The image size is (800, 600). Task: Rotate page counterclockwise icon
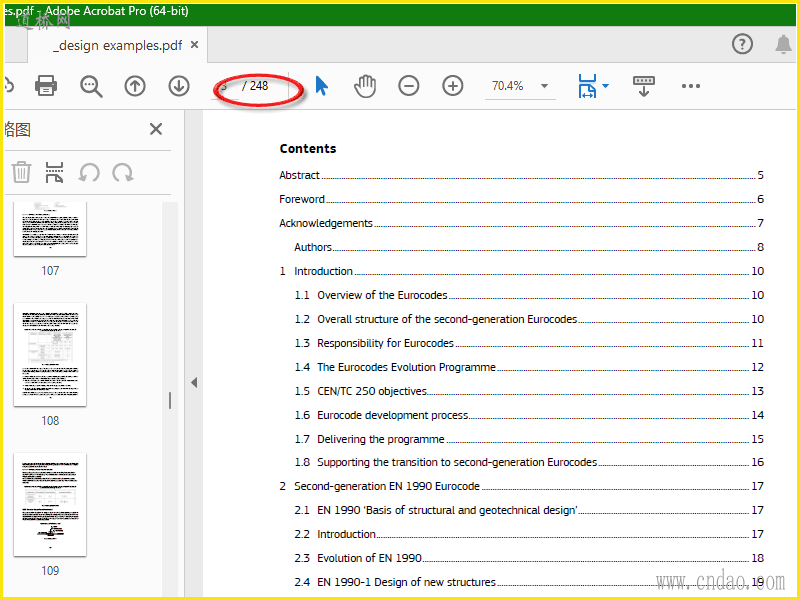[89, 172]
